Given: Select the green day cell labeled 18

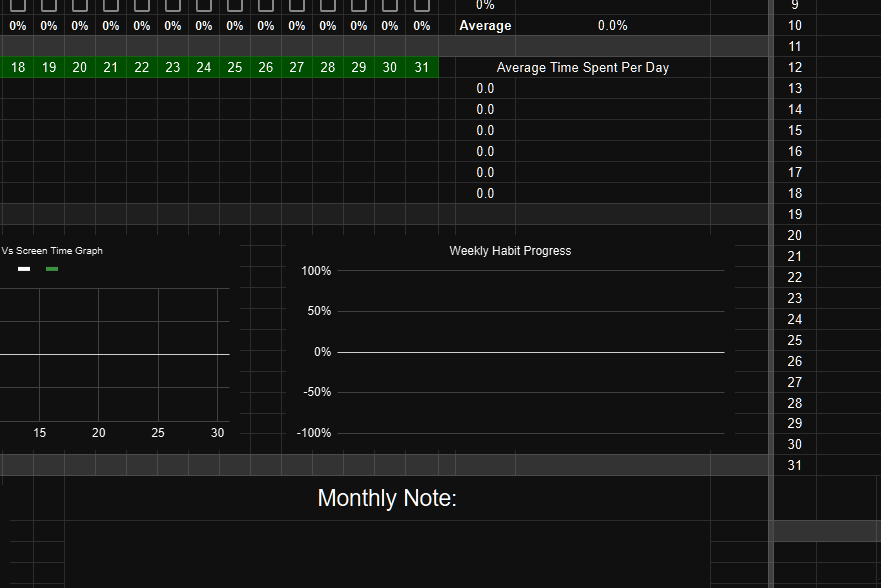Looking at the screenshot, I should 17,67.
